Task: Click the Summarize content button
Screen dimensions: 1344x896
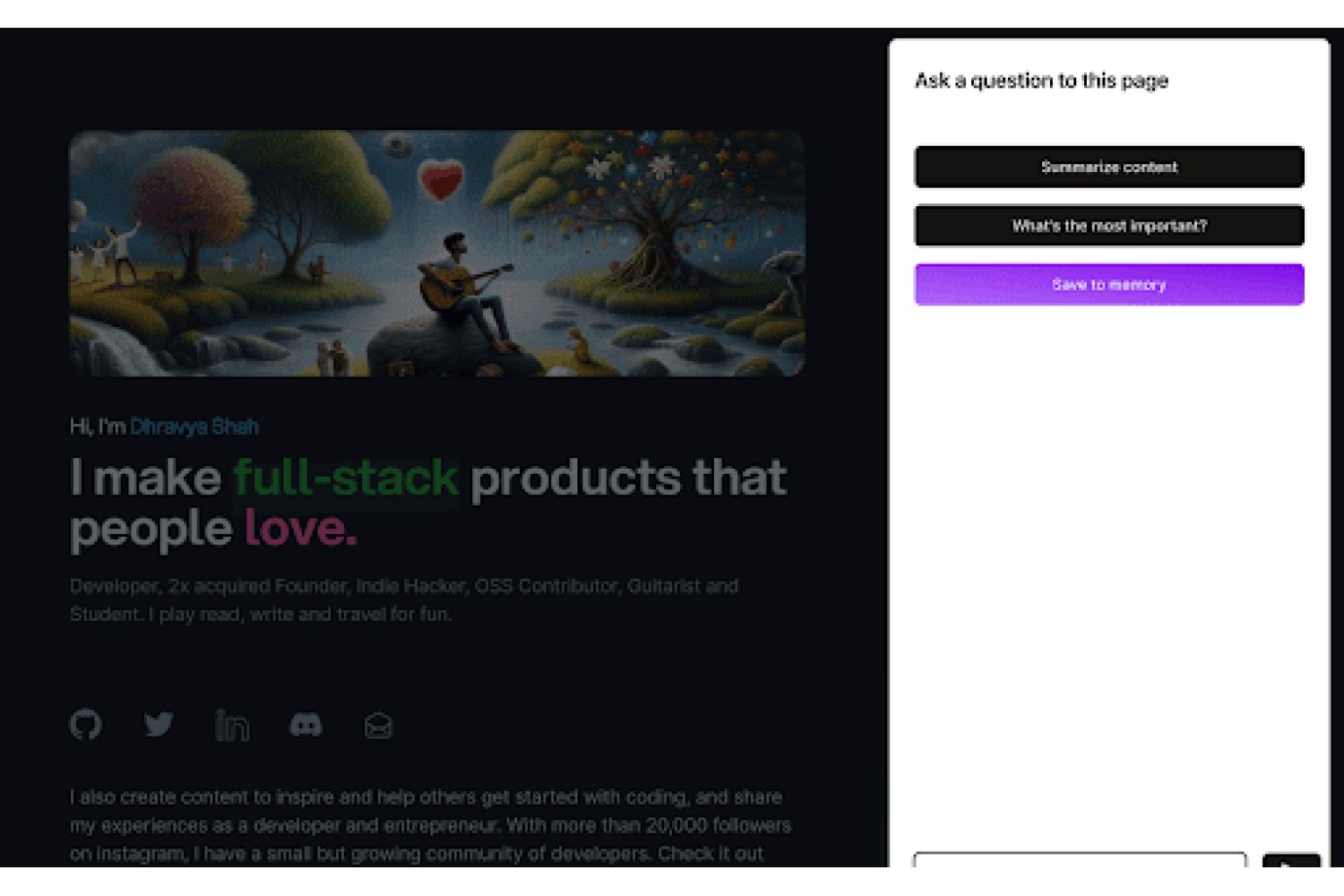Action: pyautogui.click(x=1109, y=167)
